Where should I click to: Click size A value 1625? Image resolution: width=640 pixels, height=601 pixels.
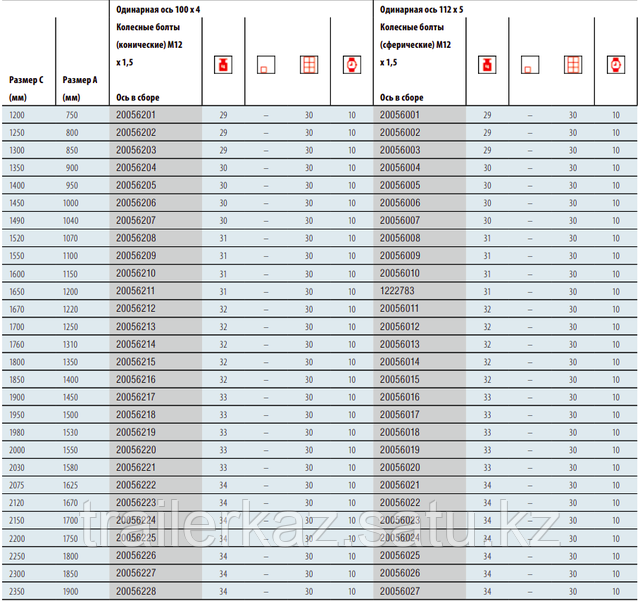pyautogui.click(x=70, y=485)
